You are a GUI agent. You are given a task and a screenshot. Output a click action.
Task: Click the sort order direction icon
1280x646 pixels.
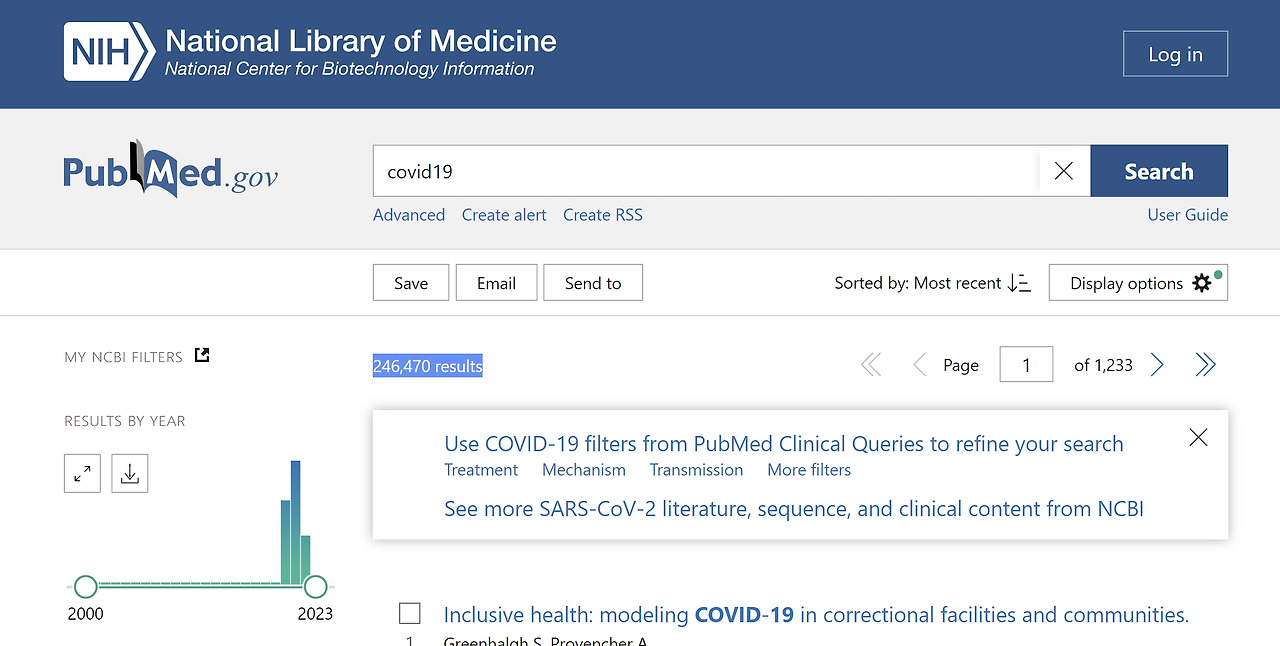click(1019, 283)
